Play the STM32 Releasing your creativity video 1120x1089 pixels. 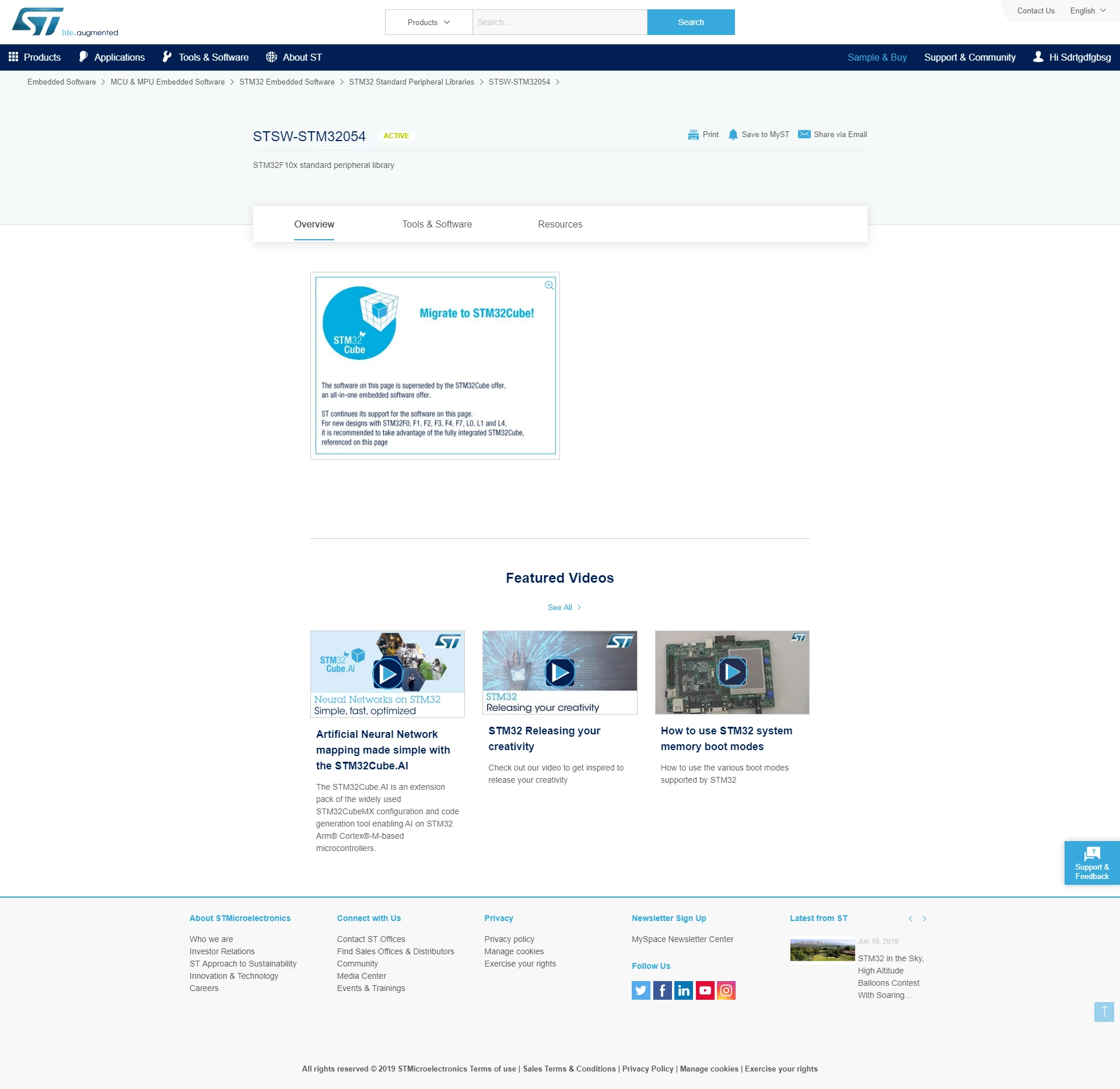pos(559,673)
